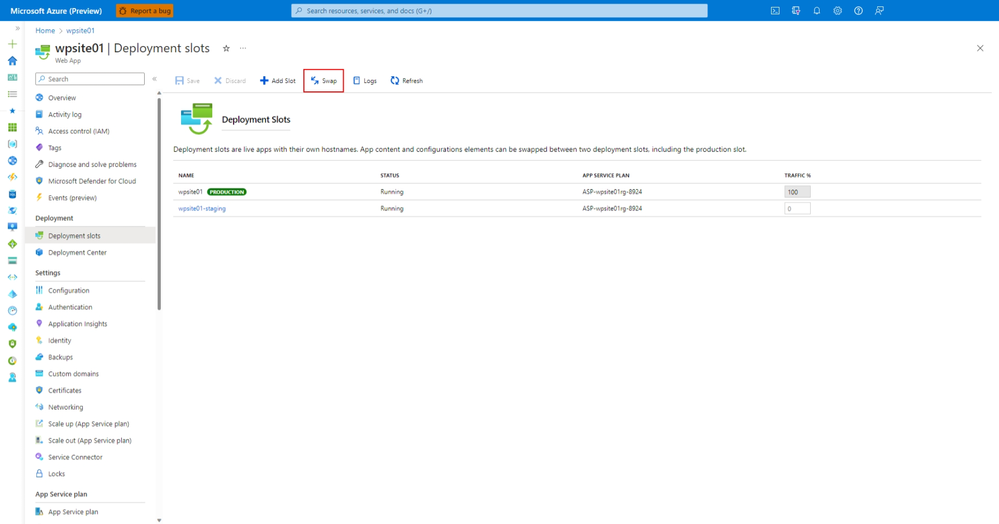Open the more options ellipsis by title
The image size is (999, 524).
coord(243,48)
